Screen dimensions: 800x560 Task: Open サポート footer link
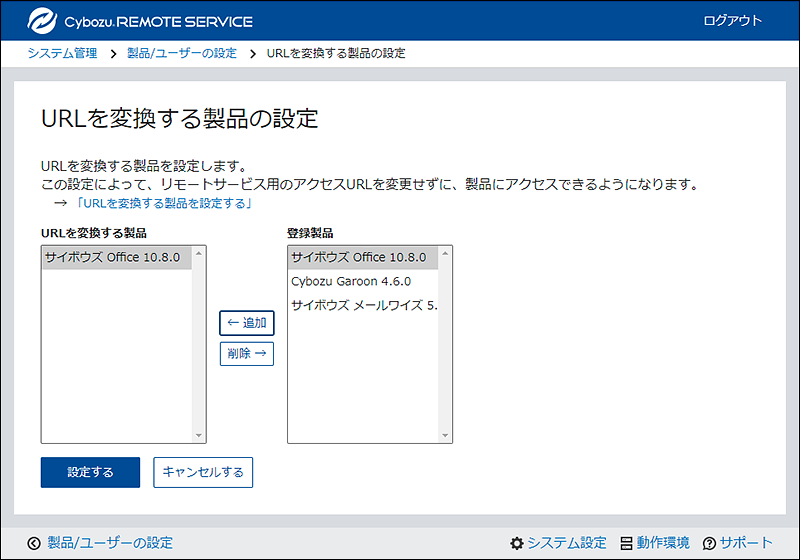[x=746, y=543]
